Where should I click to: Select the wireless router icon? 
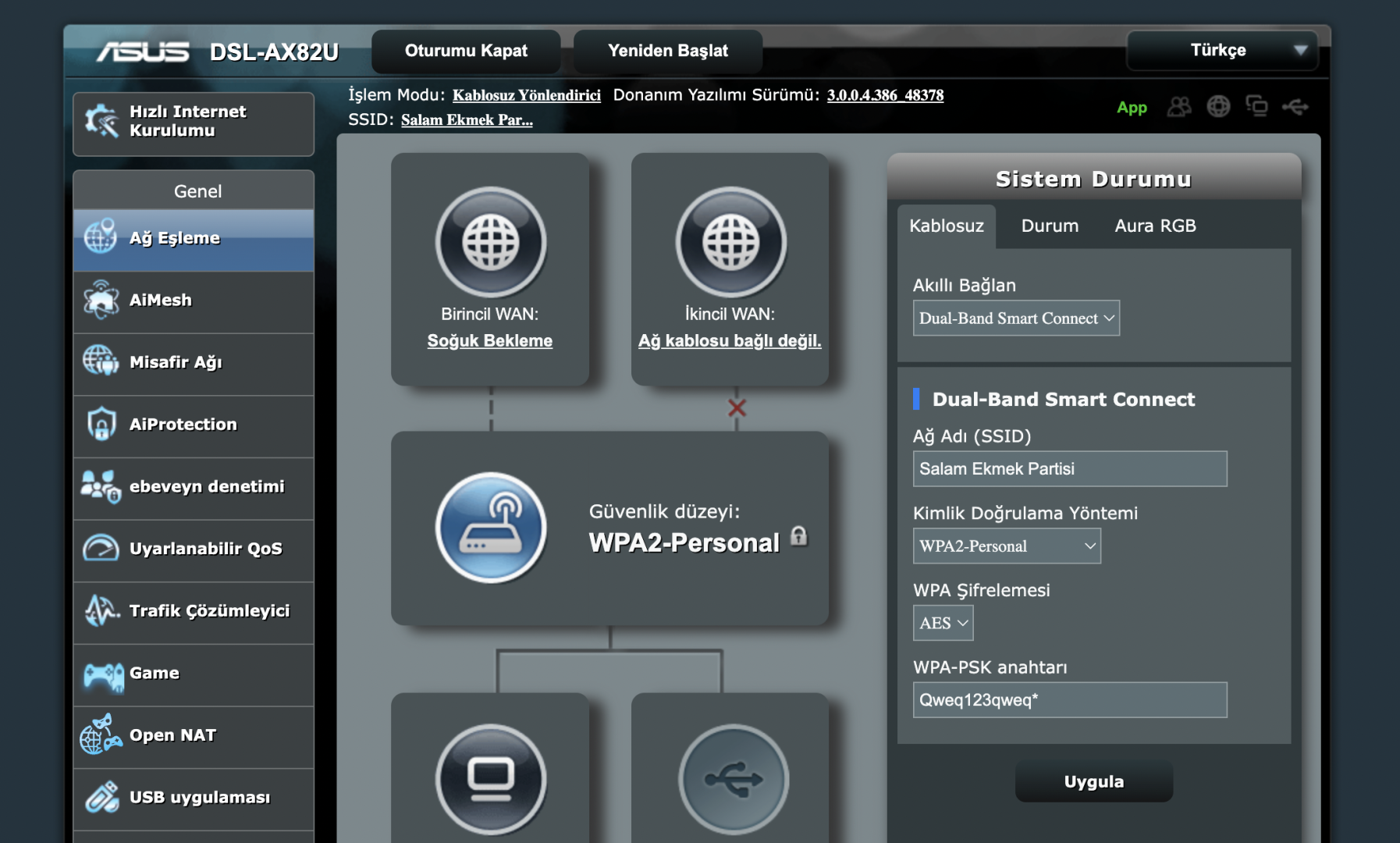490,527
